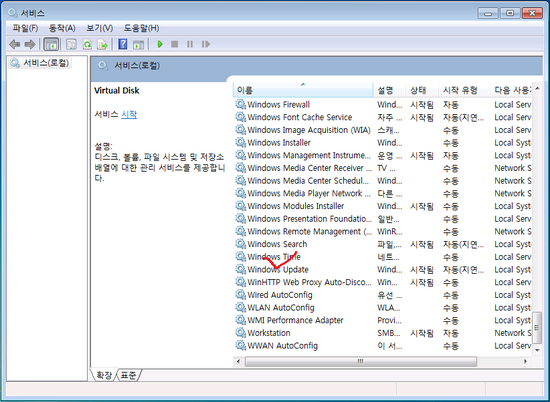Click the Restart Service icon
This screenshot has height=402, width=550.
(206, 44)
